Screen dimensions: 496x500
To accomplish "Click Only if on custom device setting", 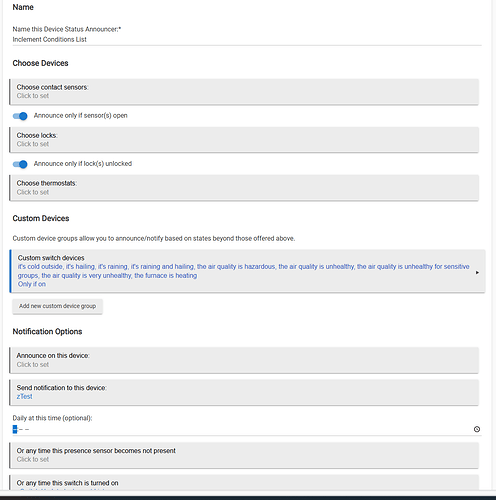I will (32, 284).
